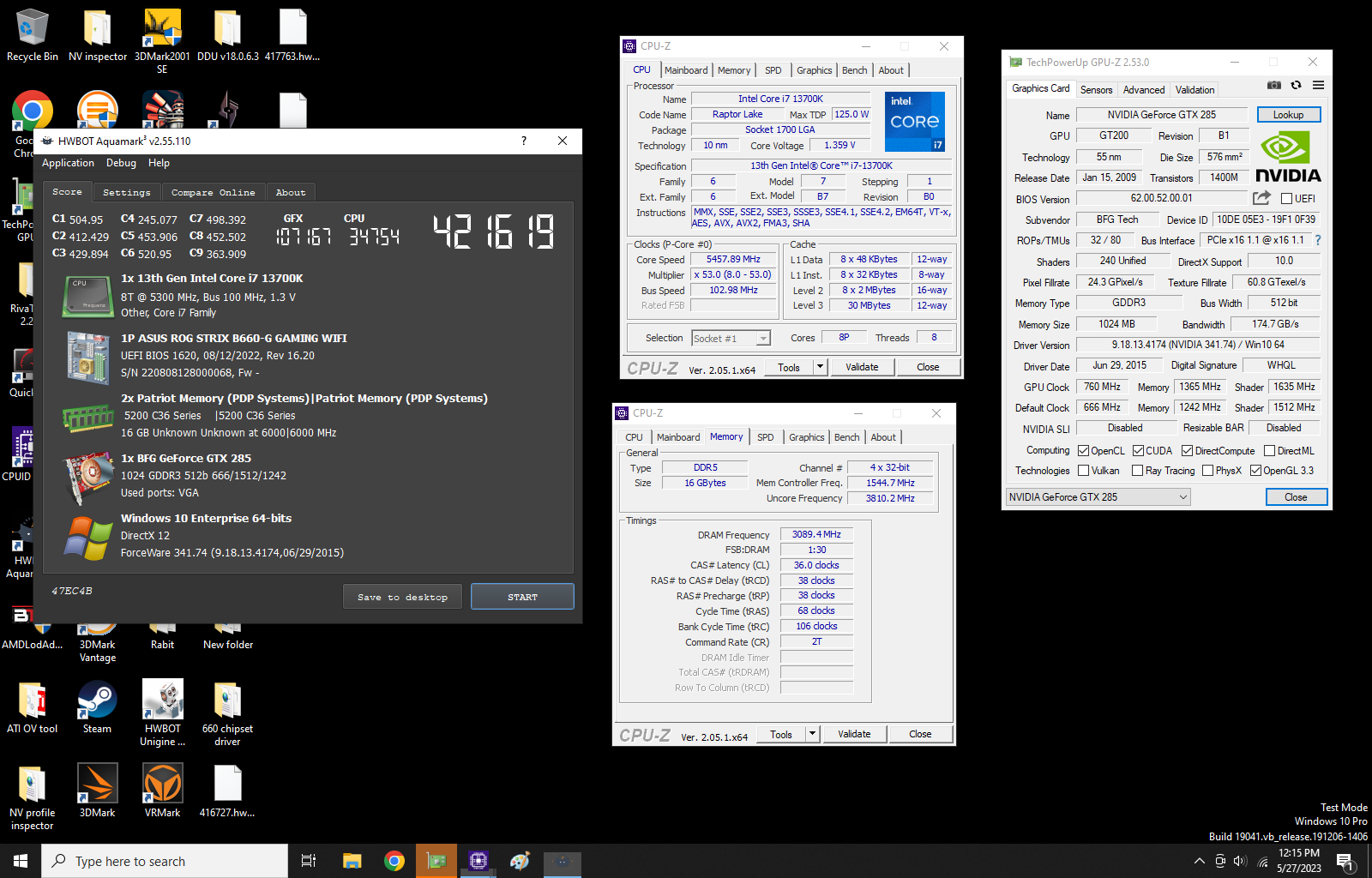Open NV profile inspector icon

pyautogui.click(x=32, y=797)
